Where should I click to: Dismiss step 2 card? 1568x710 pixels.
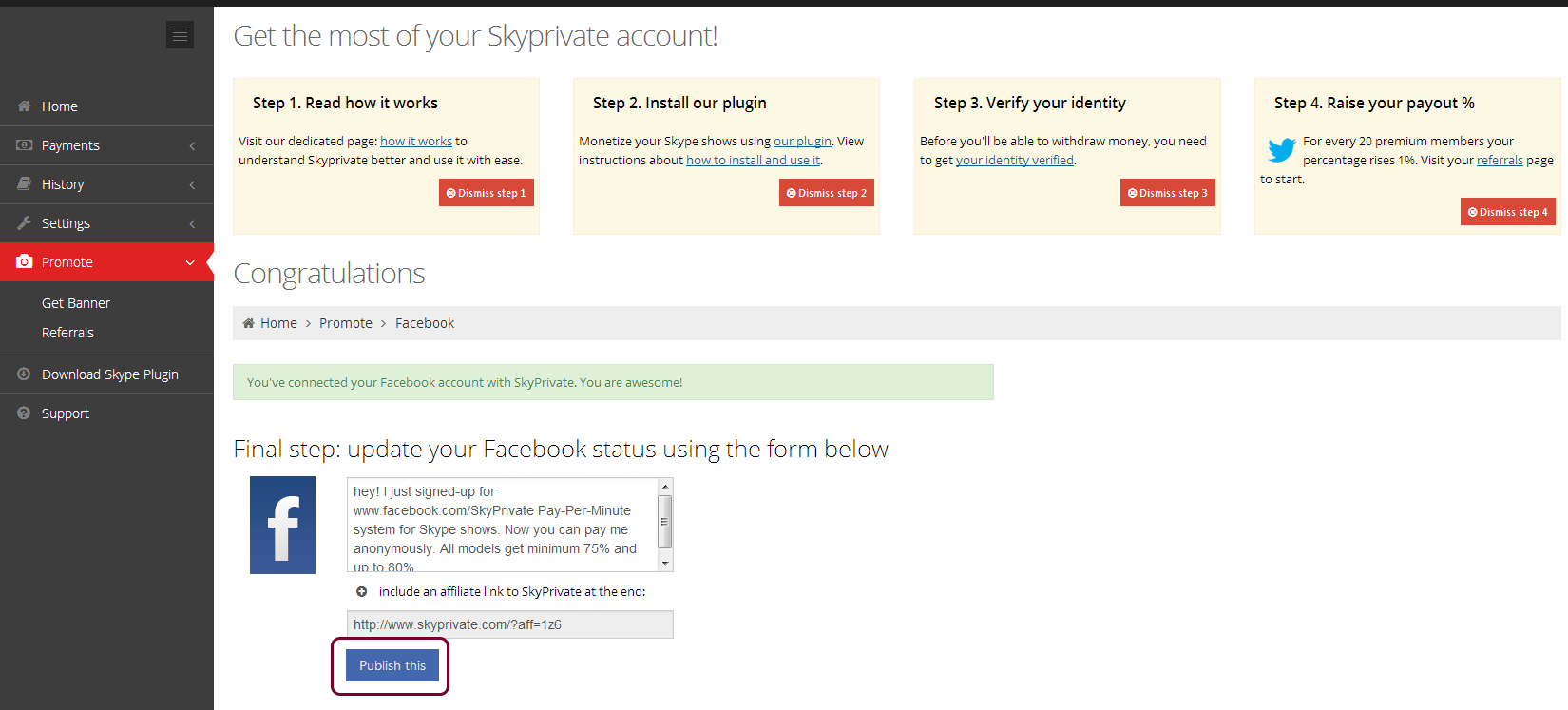coord(827,193)
